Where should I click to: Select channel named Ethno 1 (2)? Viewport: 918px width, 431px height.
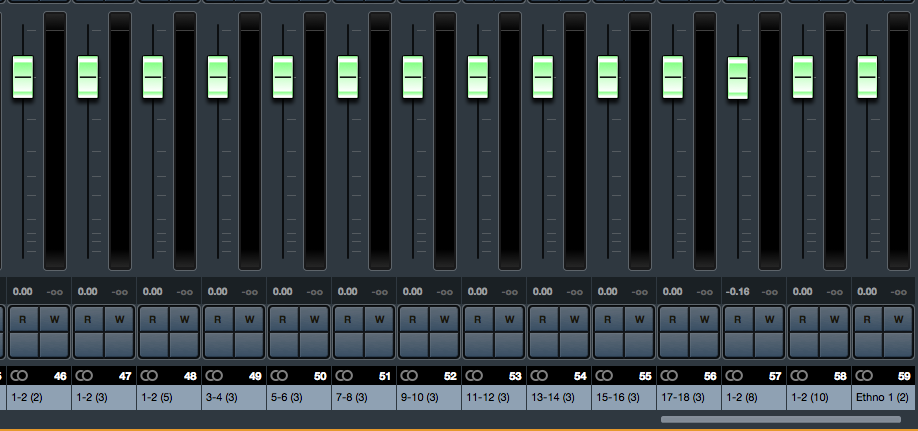[884, 398]
